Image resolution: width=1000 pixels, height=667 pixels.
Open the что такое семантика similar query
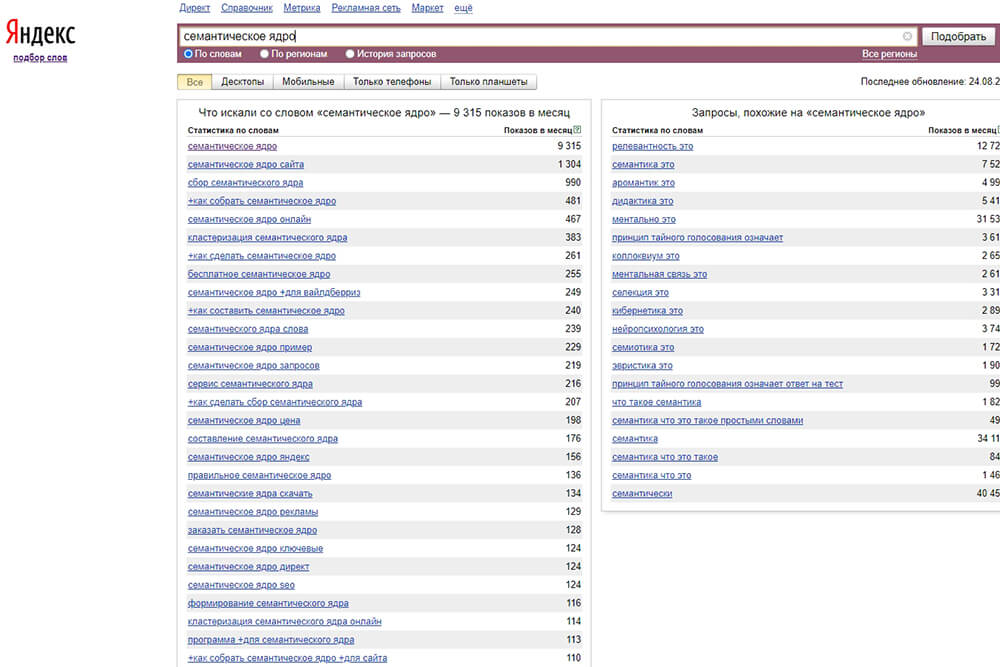pos(656,402)
